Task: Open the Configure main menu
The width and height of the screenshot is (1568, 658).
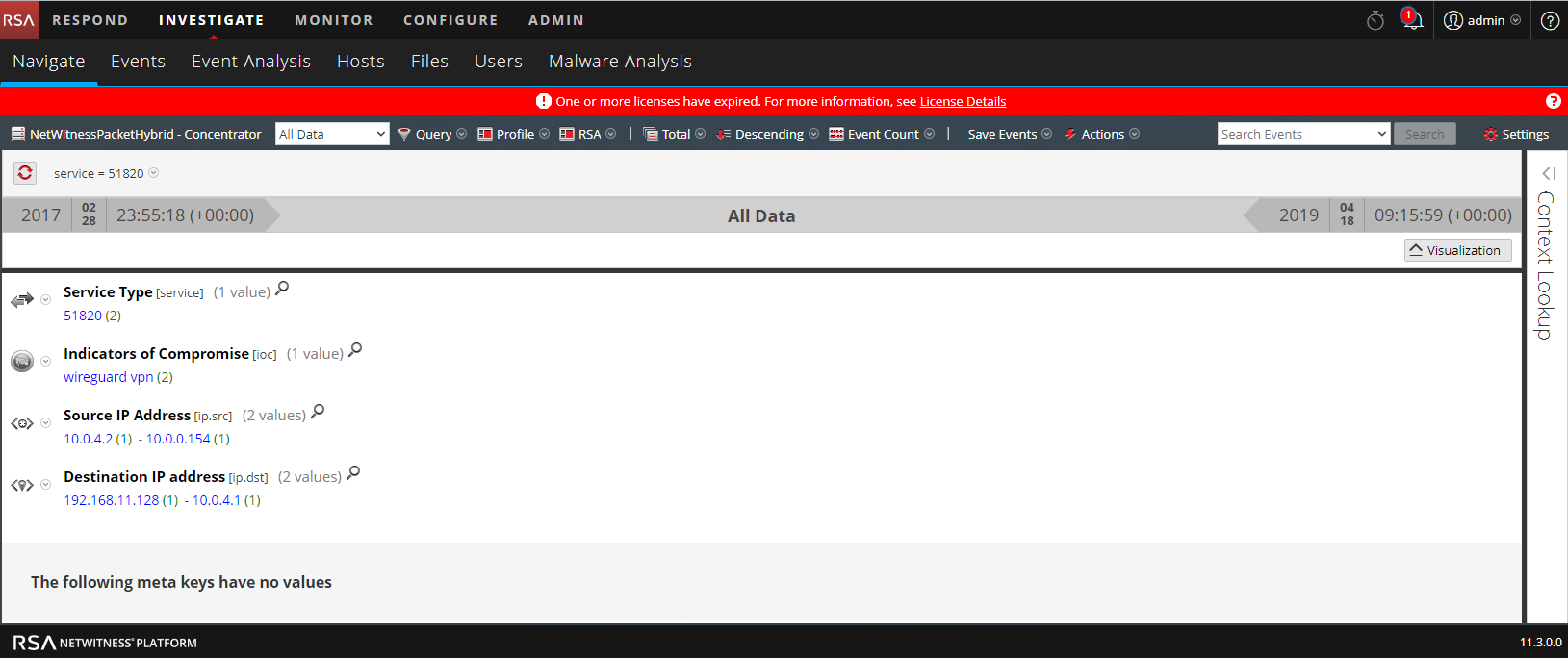Action: pos(450,20)
